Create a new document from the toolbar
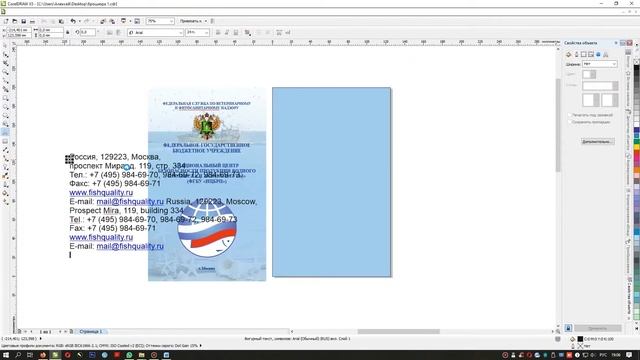Screen dimensions: 640x360 tap(6, 21)
